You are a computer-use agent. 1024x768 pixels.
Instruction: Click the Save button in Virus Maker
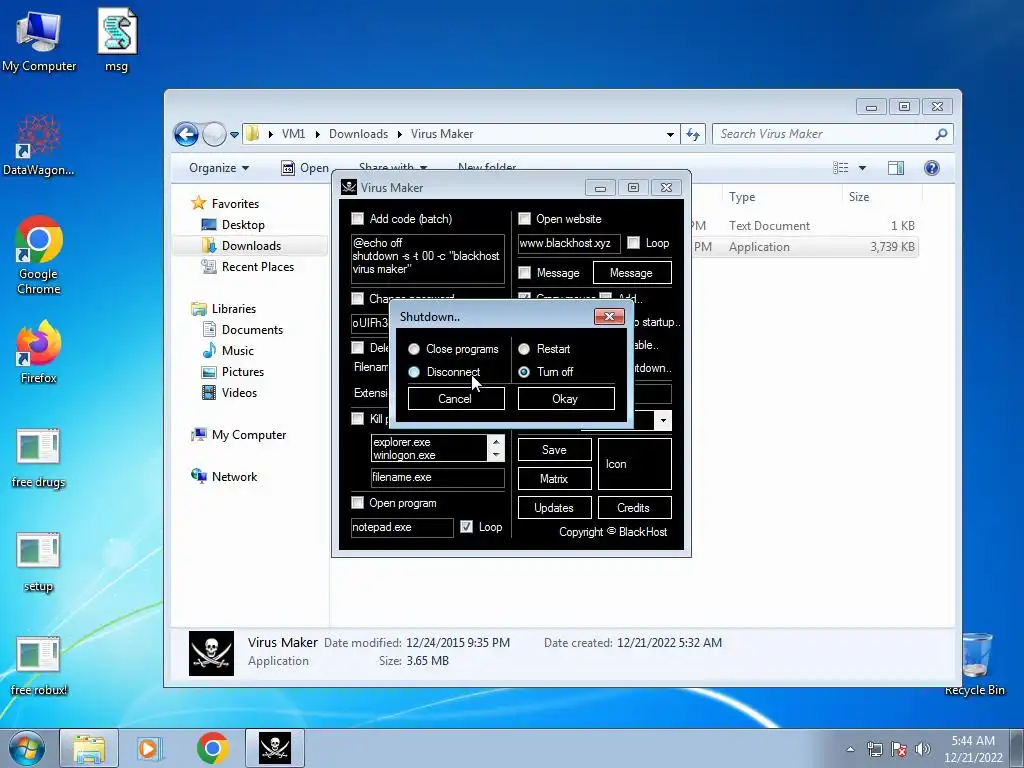pos(554,450)
